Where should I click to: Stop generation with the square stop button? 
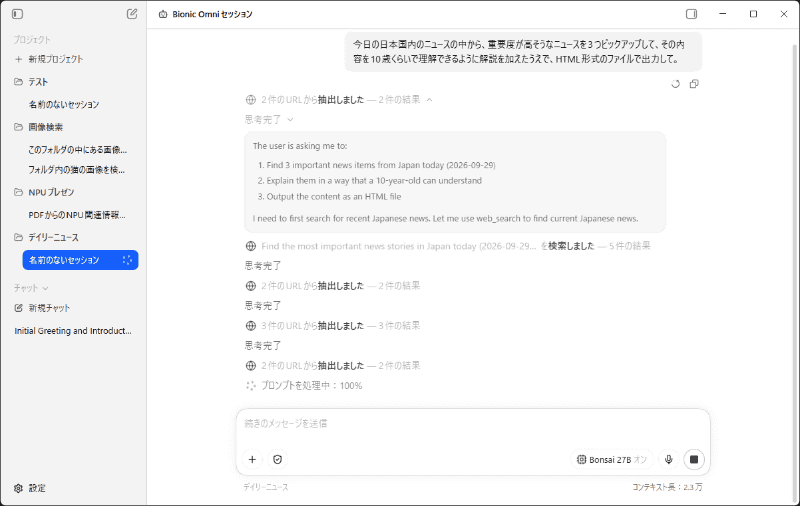[x=694, y=460]
